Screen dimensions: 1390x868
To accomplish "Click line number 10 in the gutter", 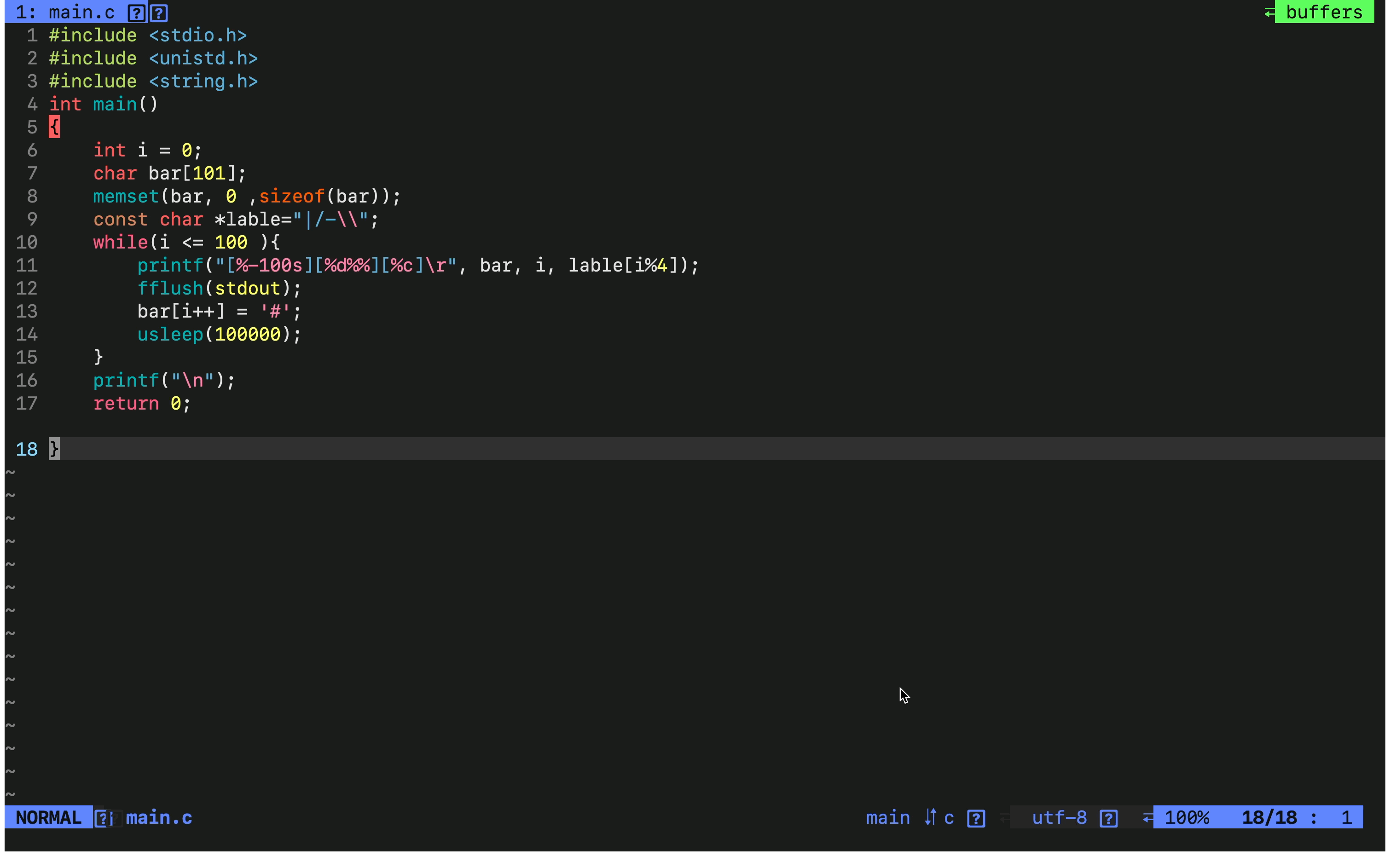I will (27, 243).
